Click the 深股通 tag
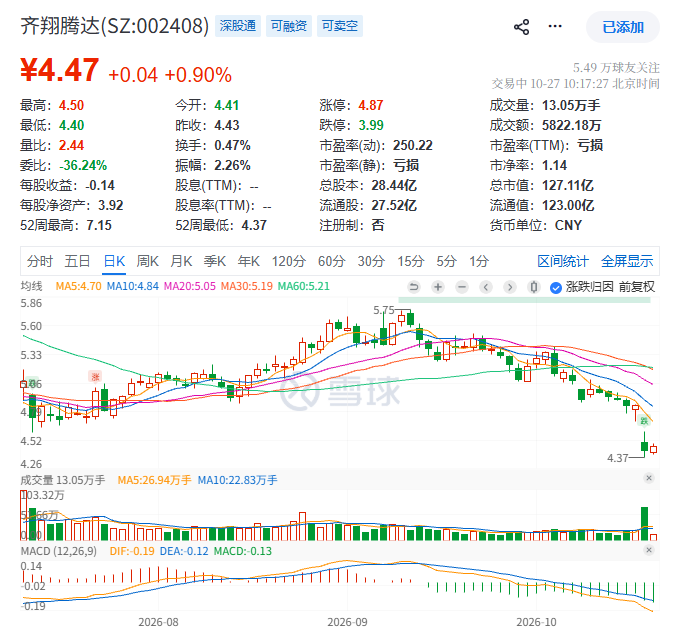Viewport: 677px width, 635px height. (x=237, y=26)
